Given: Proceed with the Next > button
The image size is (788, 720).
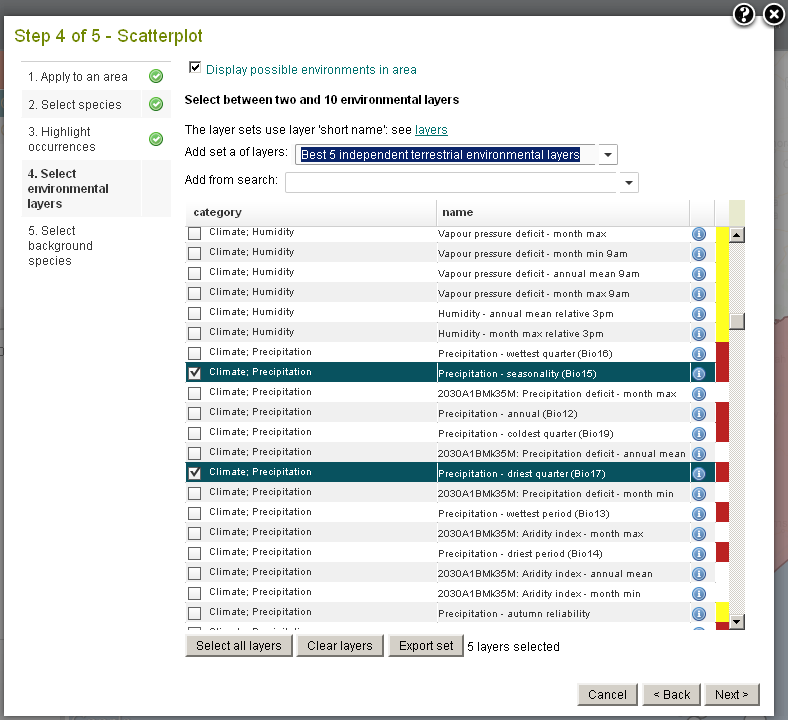Looking at the screenshot, I should point(731,695).
